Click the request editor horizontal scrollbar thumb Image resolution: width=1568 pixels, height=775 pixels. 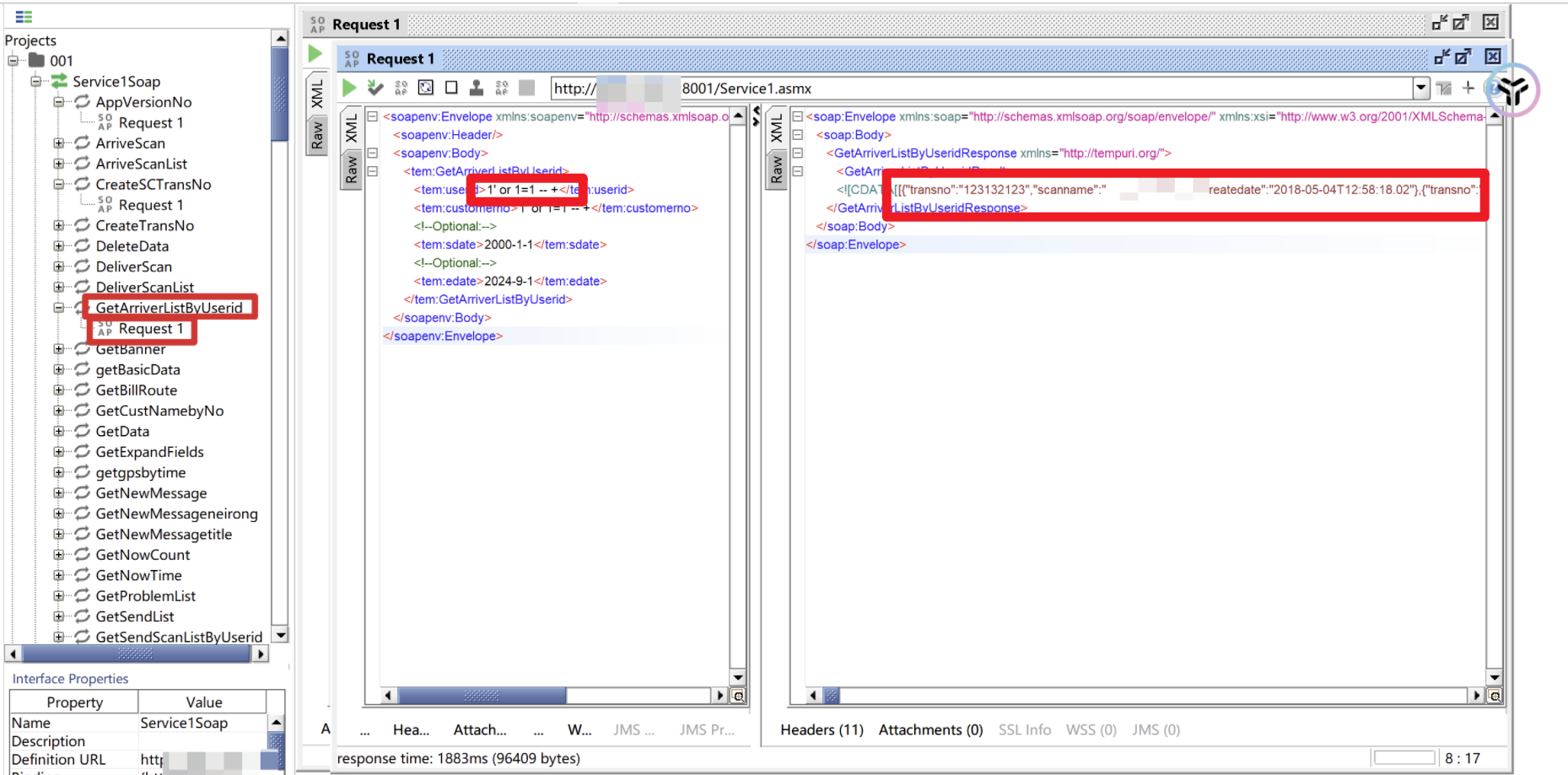coord(482,696)
